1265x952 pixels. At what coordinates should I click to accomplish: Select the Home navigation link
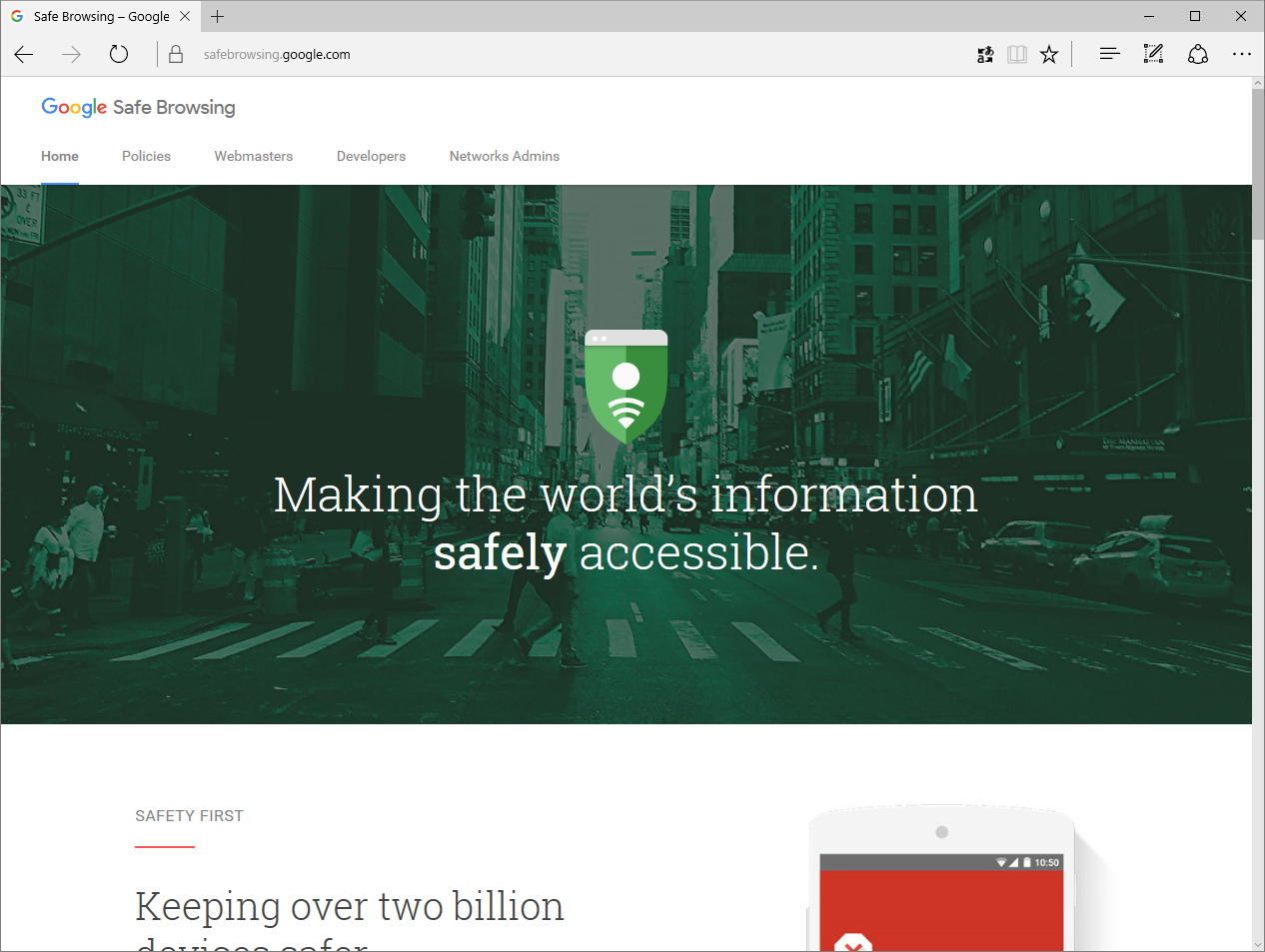click(x=59, y=156)
